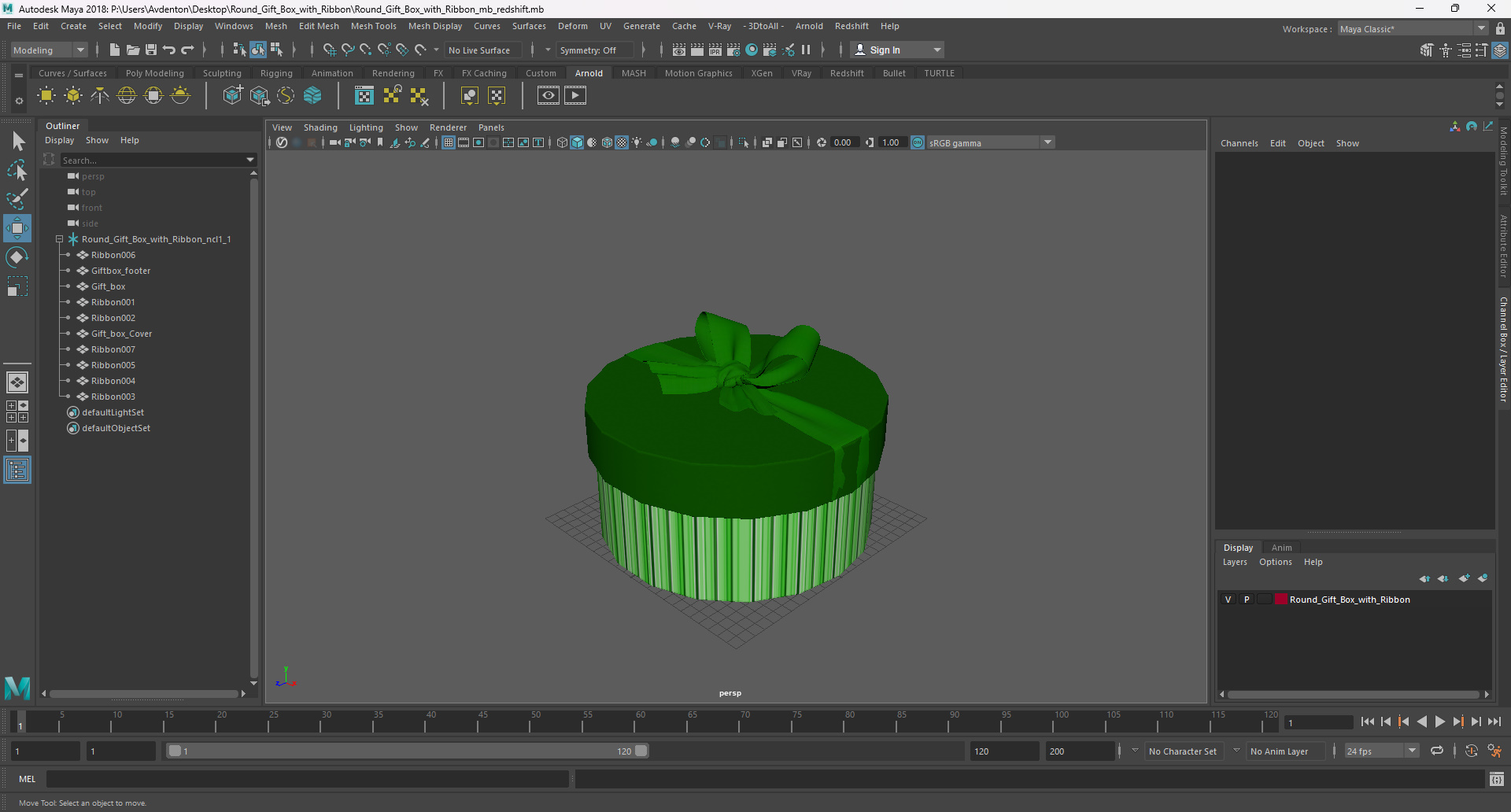Choose the Paint selection tool
The image size is (1511, 812).
pos(17,199)
